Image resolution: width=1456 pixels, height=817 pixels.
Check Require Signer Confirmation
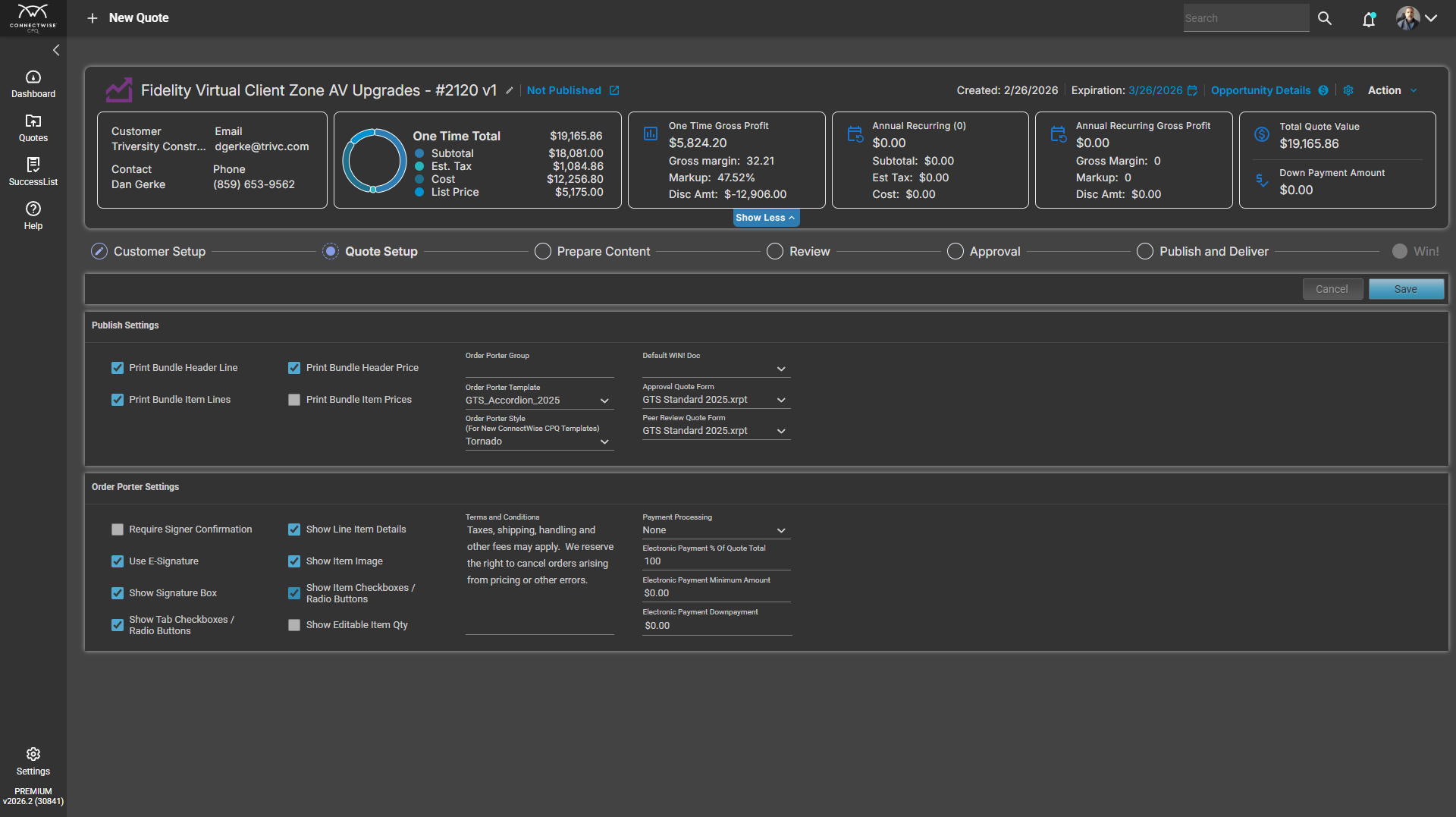118,529
